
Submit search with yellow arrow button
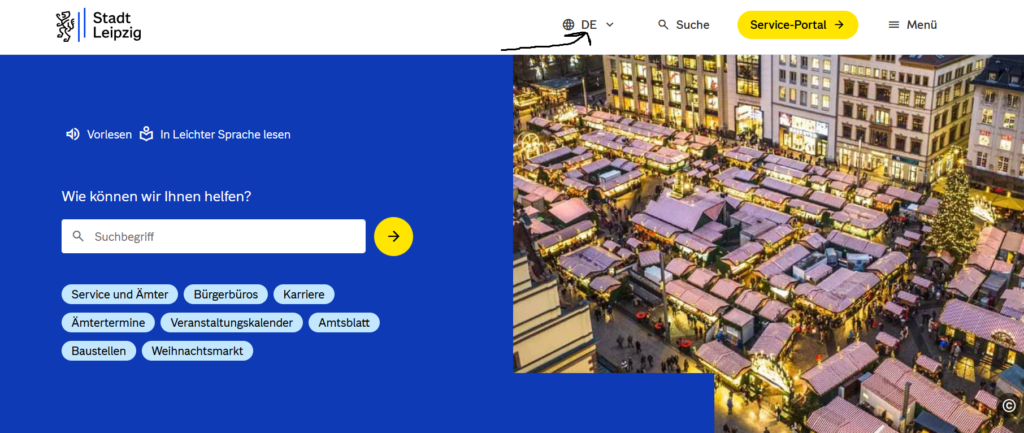click(394, 236)
